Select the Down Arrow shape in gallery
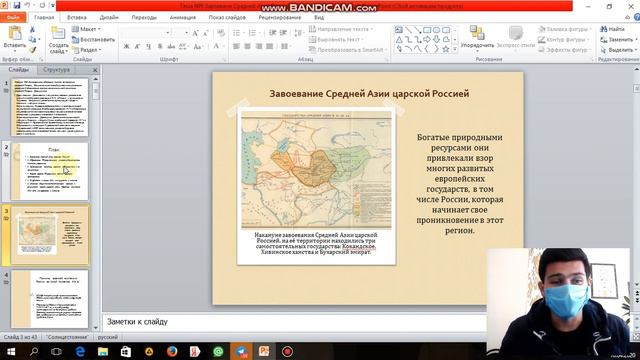Screen dimensions: 640x360 [x=436, y=40]
